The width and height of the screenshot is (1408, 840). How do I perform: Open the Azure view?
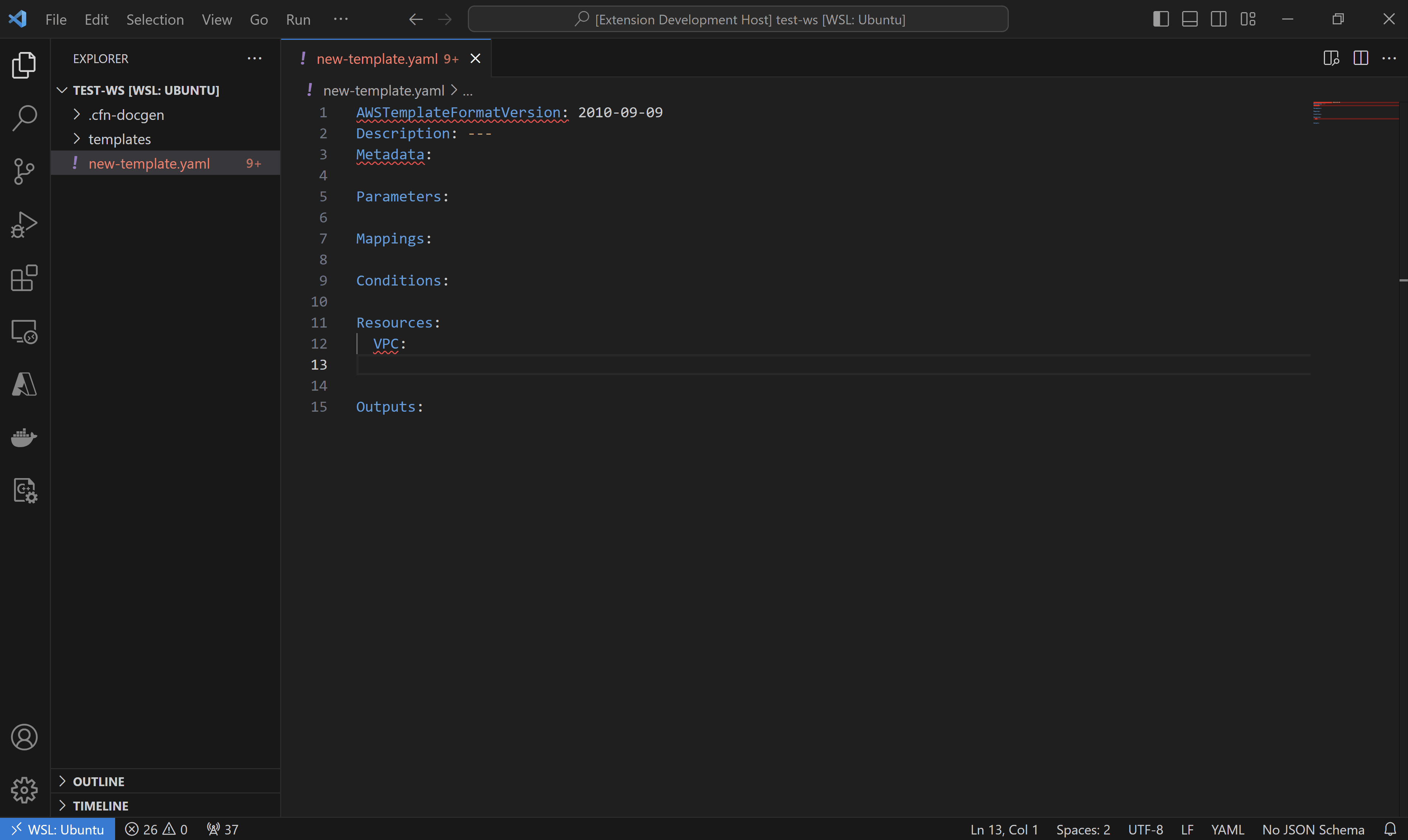pyautogui.click(x=24, y=384)
